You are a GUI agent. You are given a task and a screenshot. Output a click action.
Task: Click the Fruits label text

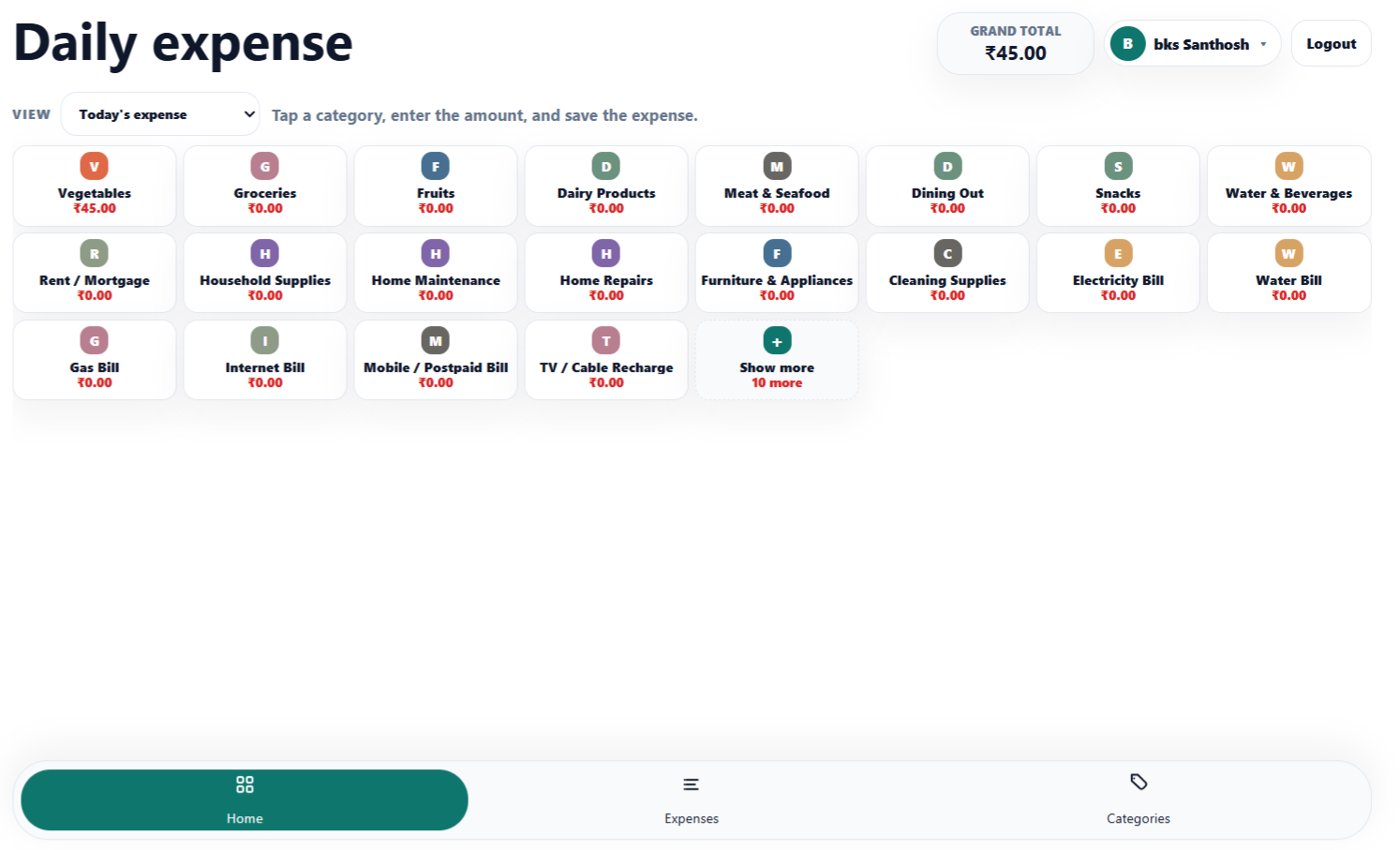(x=435, y=193)
